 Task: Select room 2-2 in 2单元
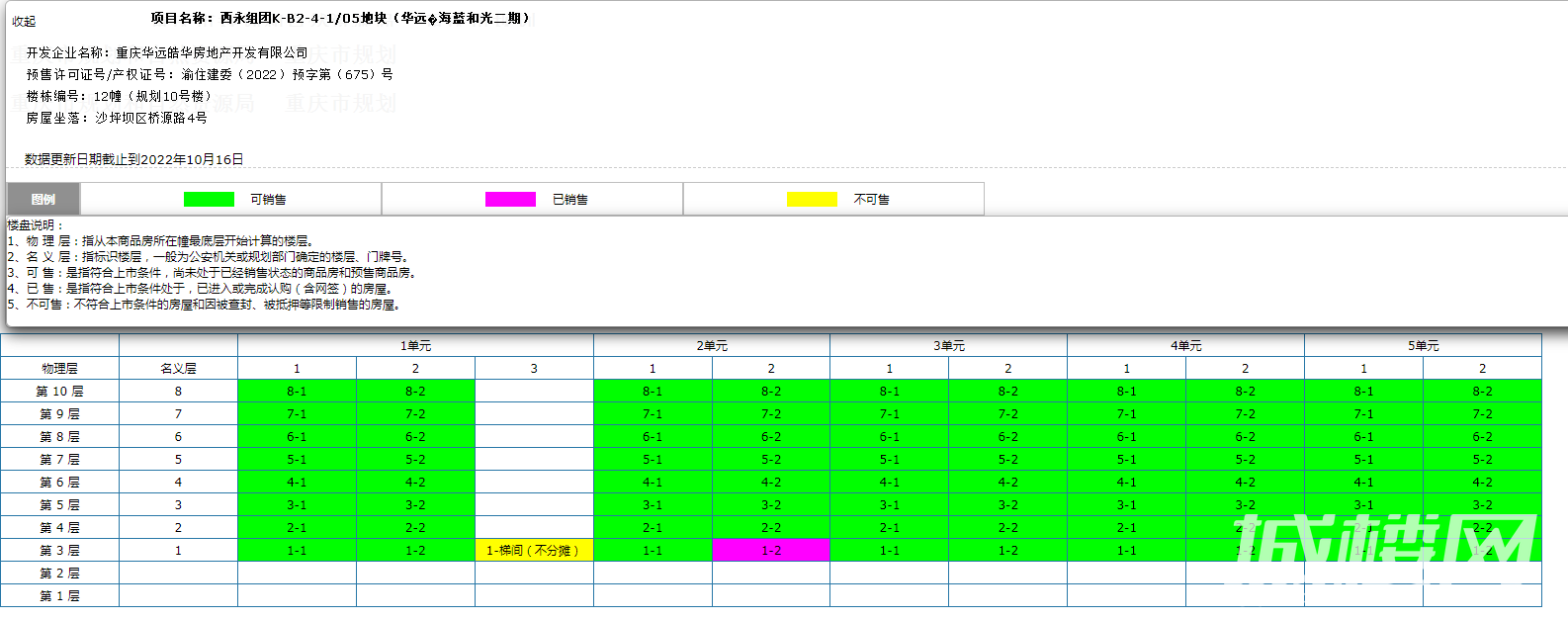pyautogui.click(x=771, y=528)
